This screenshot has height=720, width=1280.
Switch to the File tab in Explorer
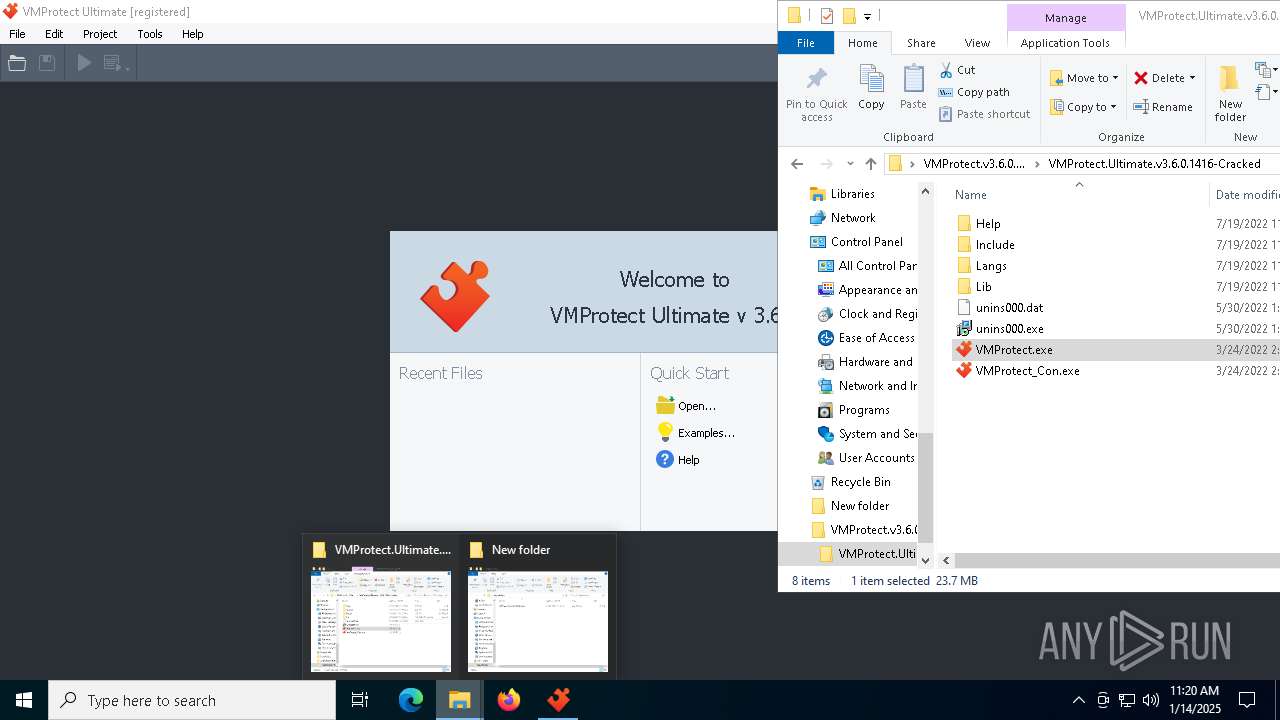click(805, 43)
